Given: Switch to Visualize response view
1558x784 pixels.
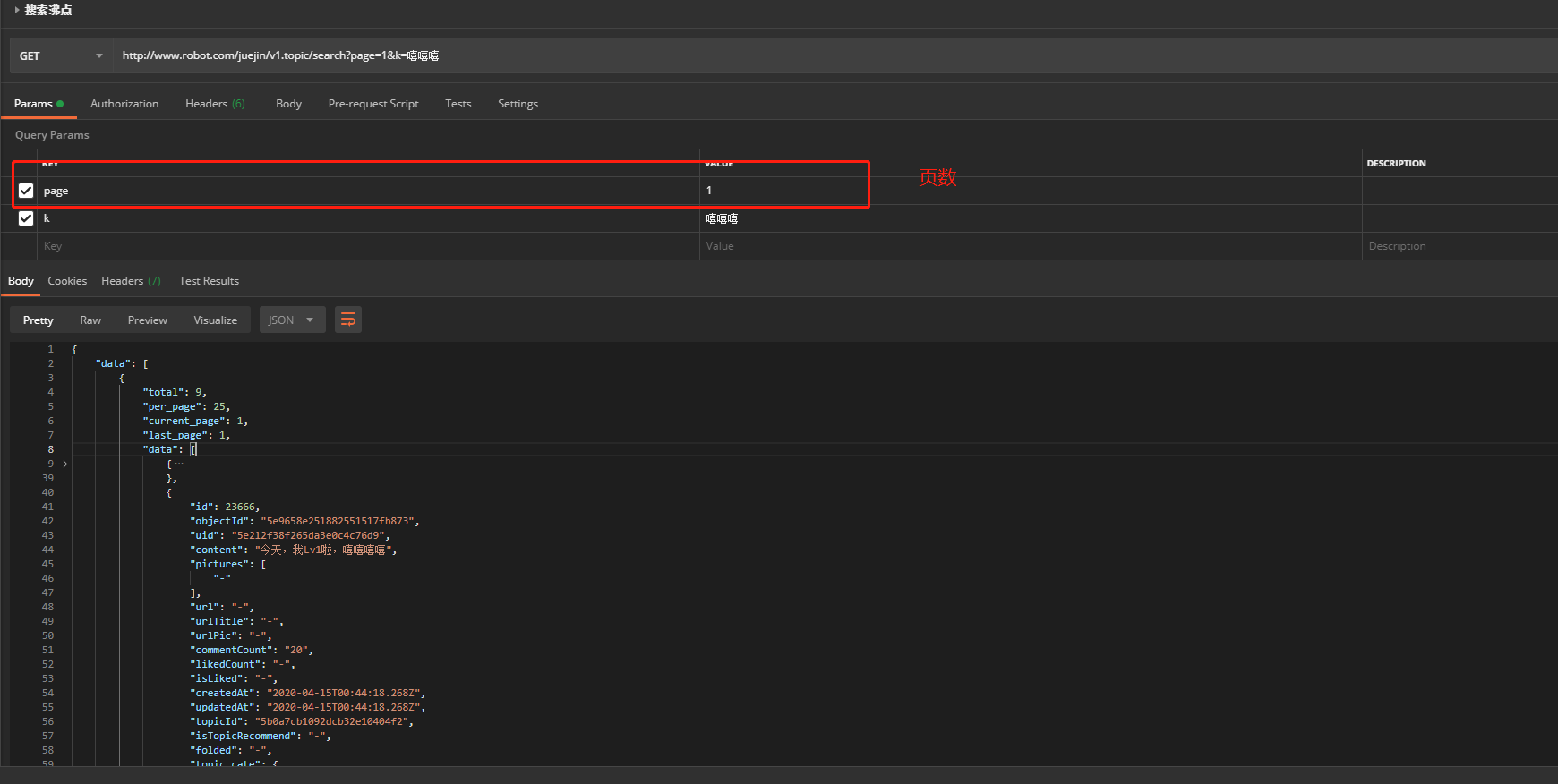Looking at the screenshot, I should click(216, 320).
